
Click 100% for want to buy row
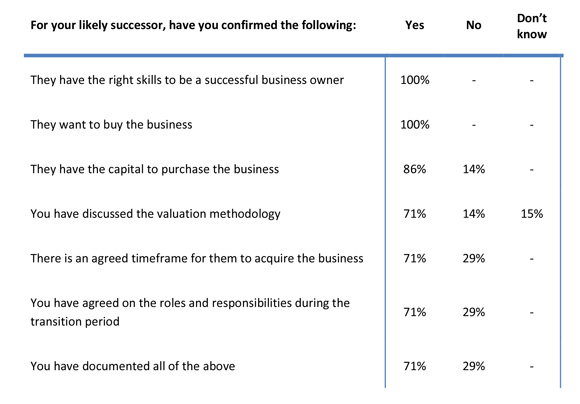point(415,125)
